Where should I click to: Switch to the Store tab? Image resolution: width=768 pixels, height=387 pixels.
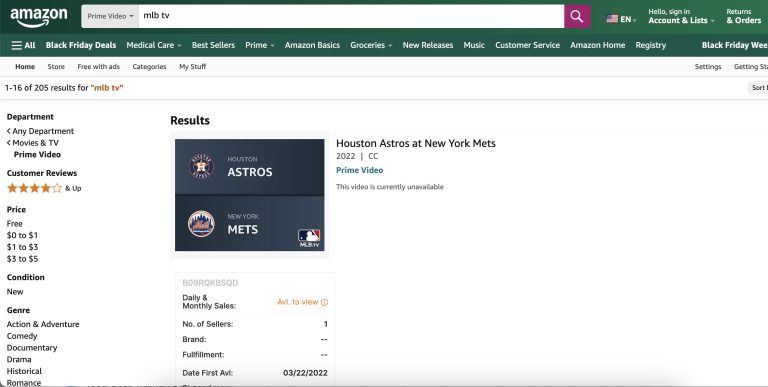[56, 67]
